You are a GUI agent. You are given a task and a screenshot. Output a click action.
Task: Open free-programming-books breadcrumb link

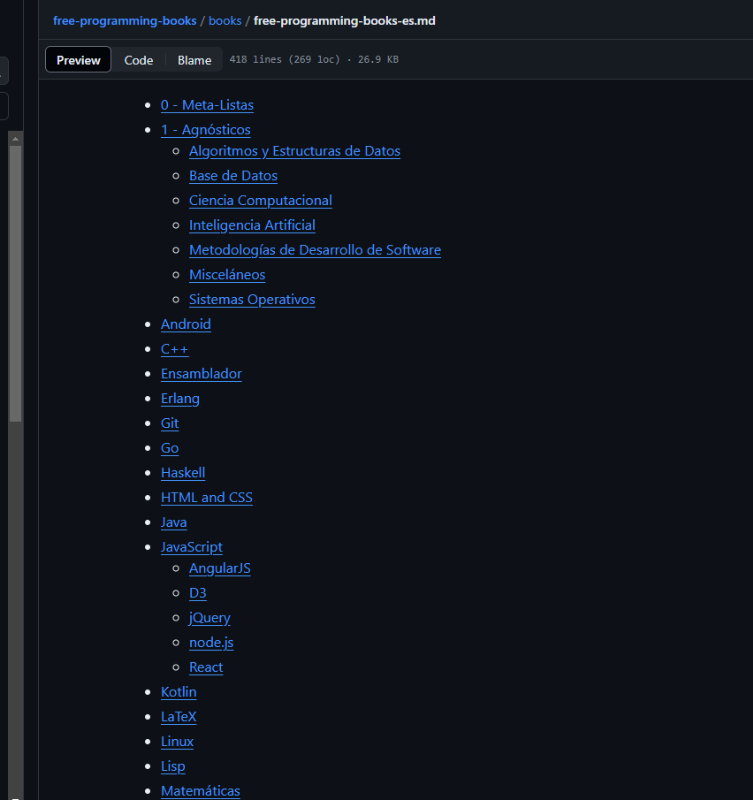[x=124, y=20]
